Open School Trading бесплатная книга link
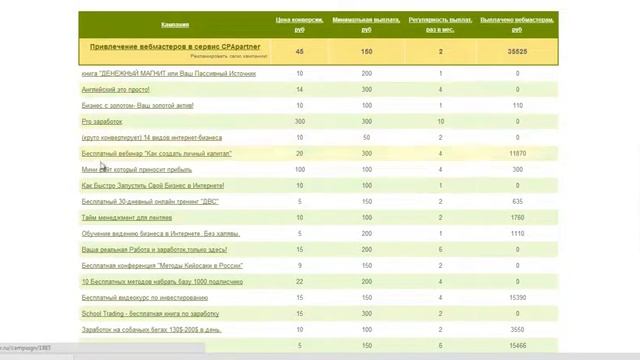The height and width of the screenshot is (360, 640). pyautogui.click(x=150, y=314)
